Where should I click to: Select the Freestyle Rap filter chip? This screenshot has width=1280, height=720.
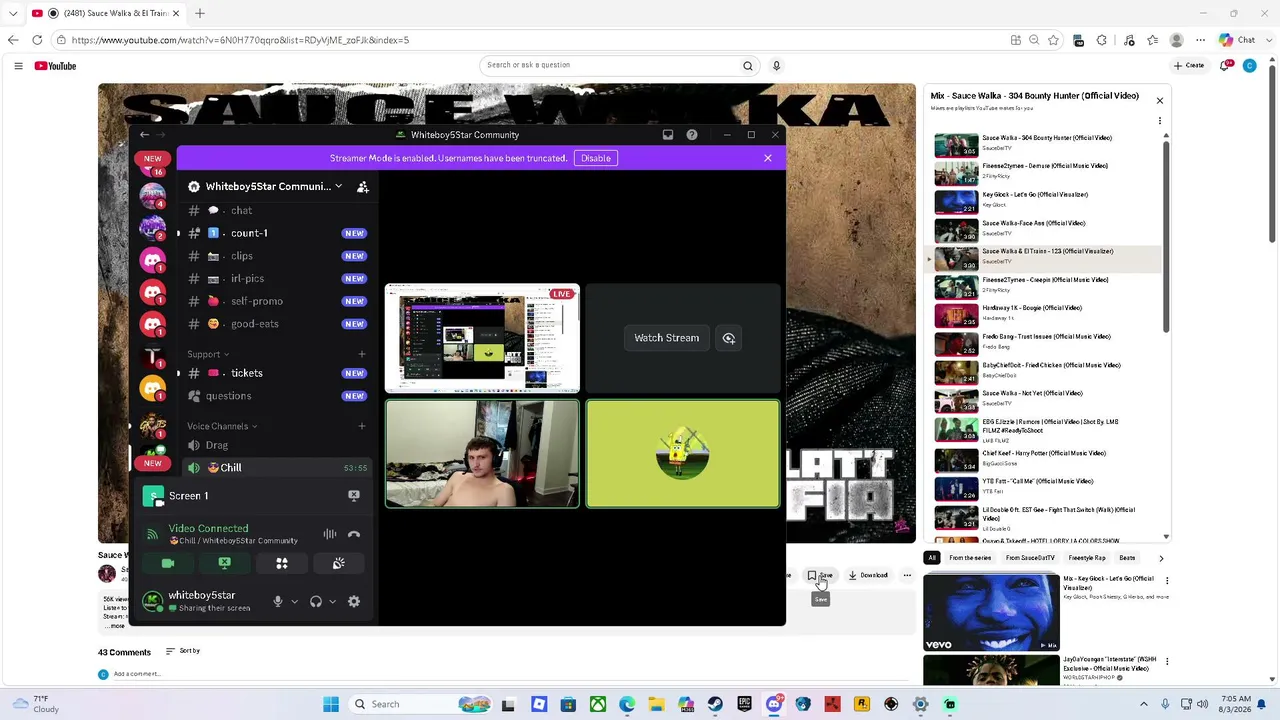point(1087,558)
